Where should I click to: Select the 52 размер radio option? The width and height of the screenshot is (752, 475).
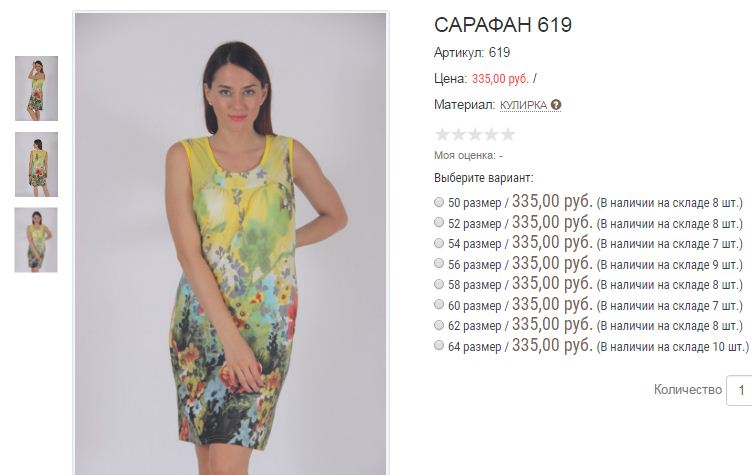click(439, 223)
